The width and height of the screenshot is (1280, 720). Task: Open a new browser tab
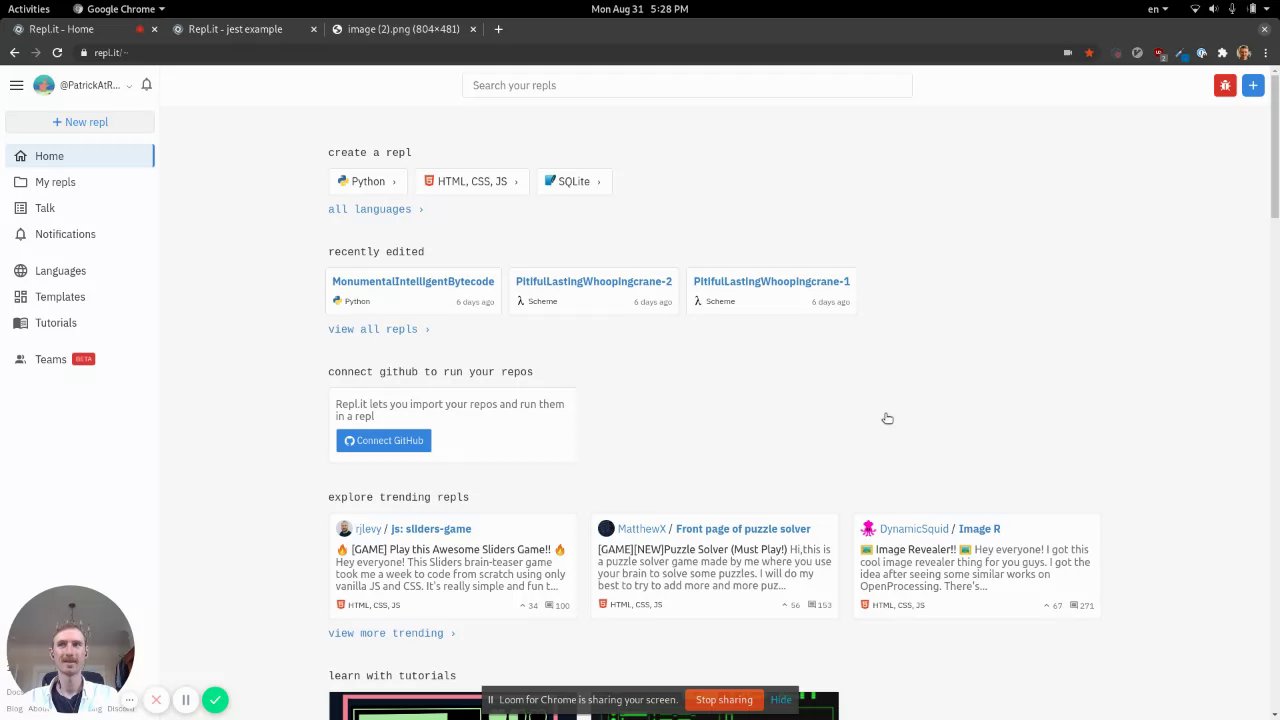tap(499, 29)
